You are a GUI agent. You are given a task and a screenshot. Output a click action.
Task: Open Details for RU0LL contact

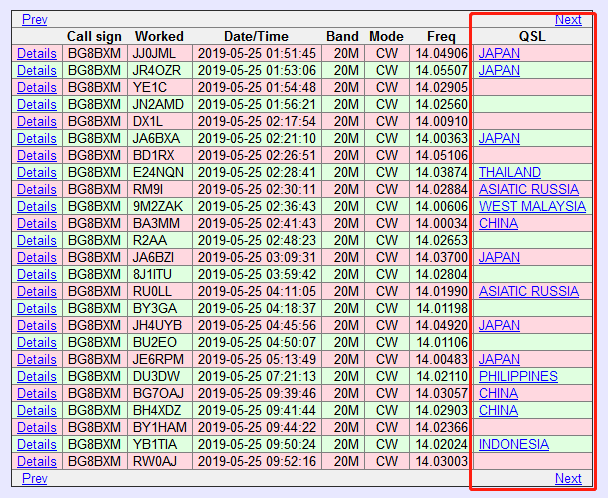tap(37, 292)
